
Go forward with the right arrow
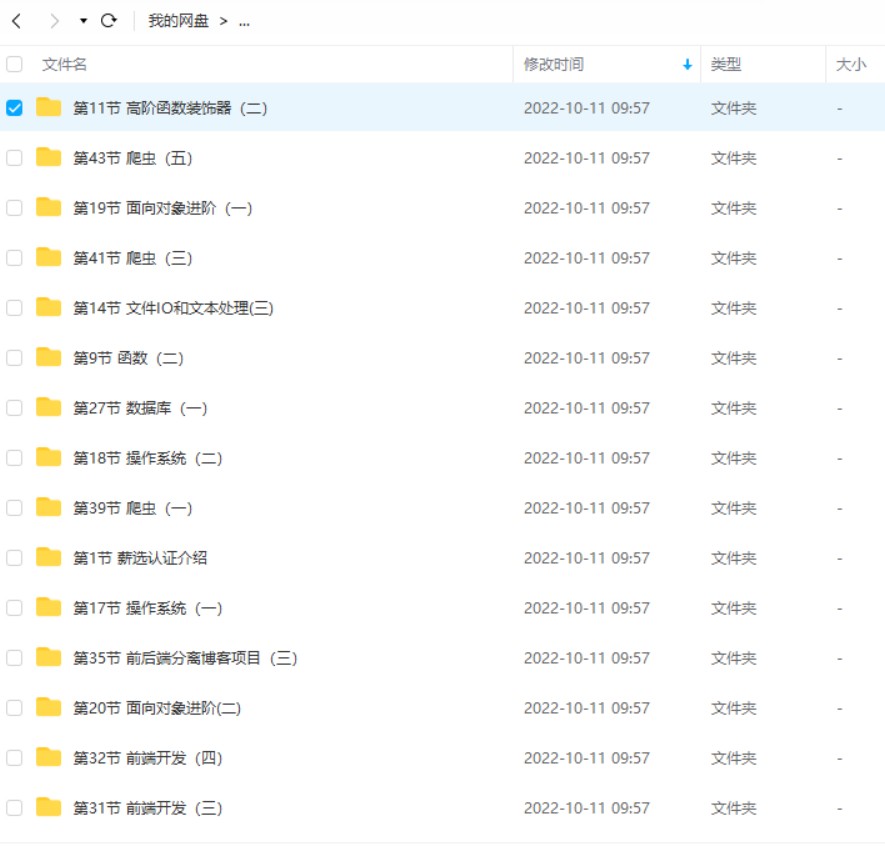tap(54, 21)
